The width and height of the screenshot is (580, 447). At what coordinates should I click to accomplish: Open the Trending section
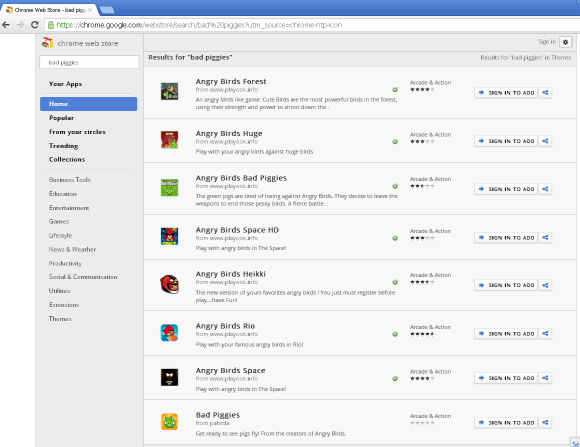pos(64,146)
